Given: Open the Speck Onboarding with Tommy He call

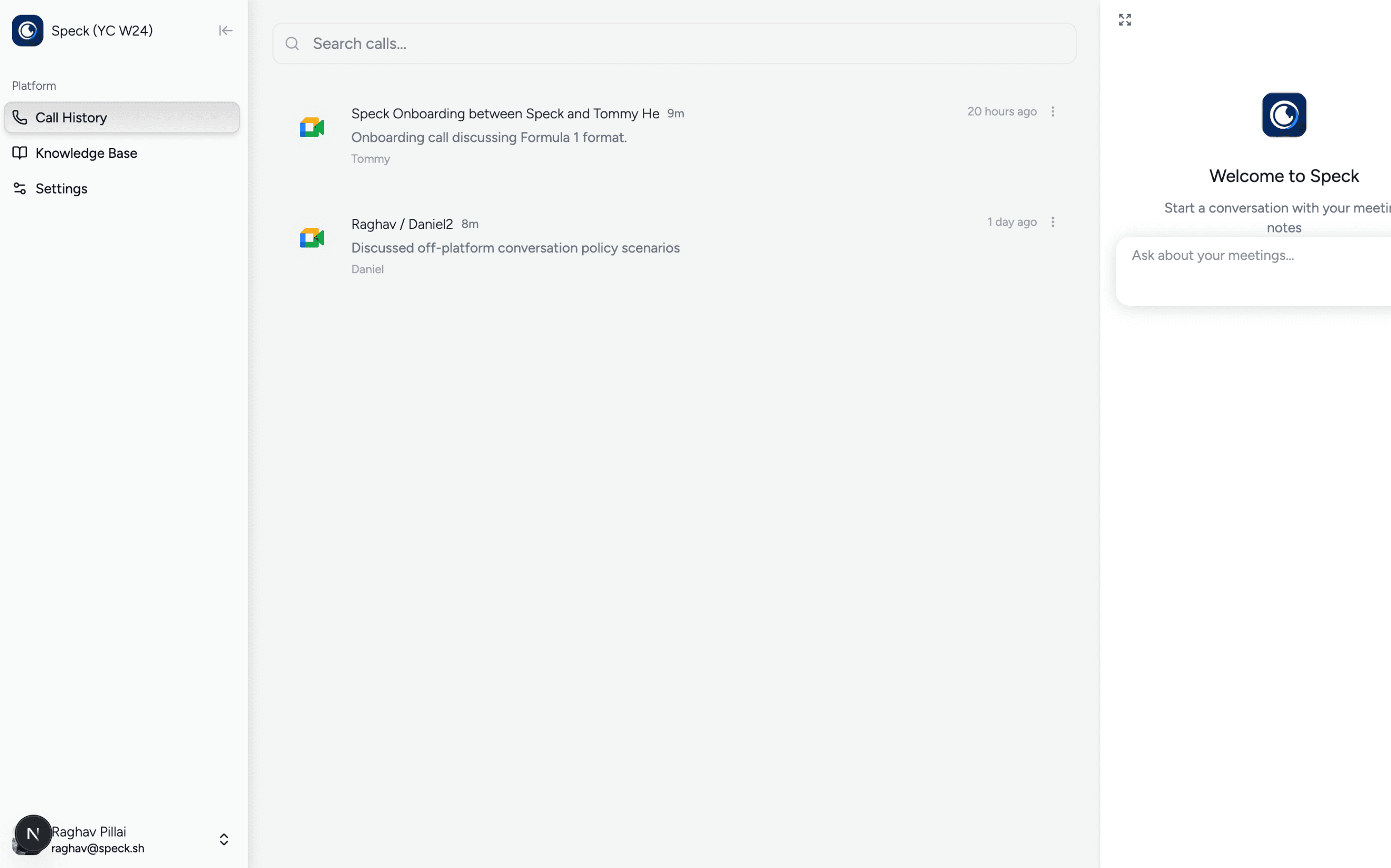Looking at the screenshot, I should coord(505,114).
